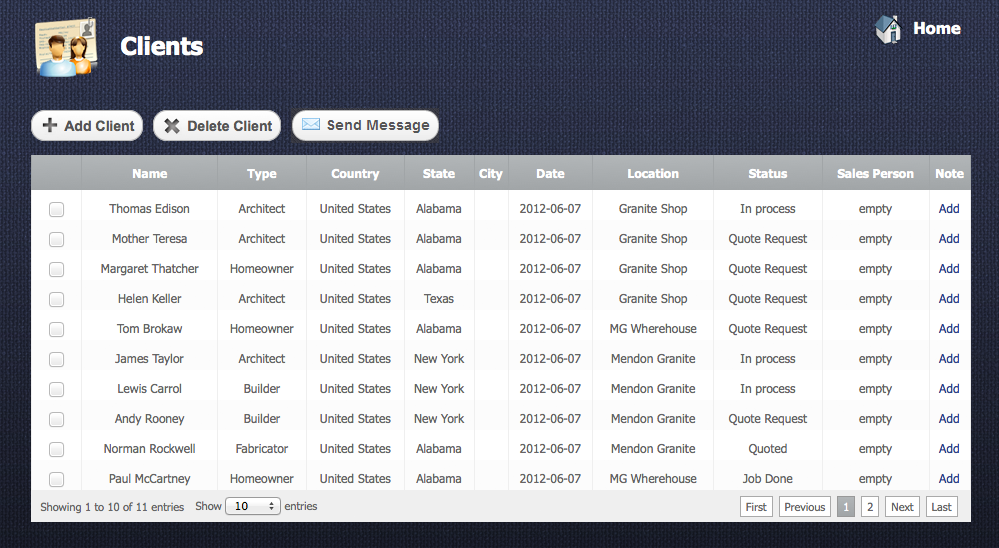Add a note for Mother Teresa
999x548 pixels.
coord(949,239)
